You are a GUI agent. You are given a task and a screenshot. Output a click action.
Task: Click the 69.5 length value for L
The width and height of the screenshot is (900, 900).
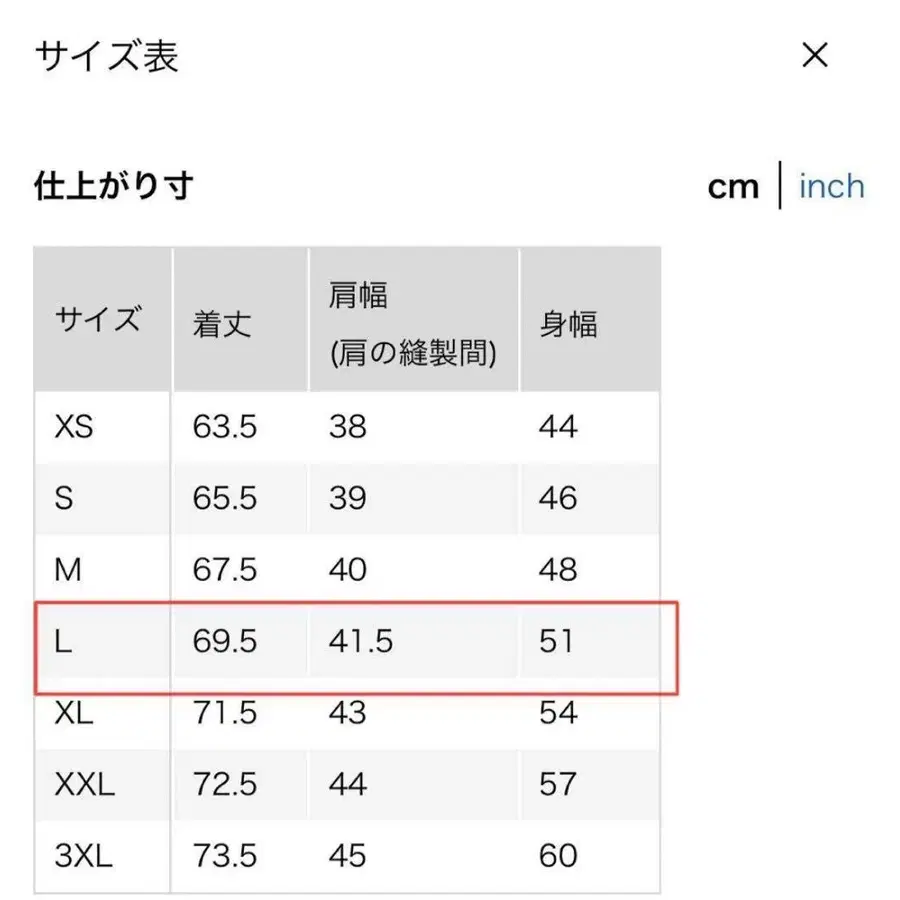[x=221, y=642]
